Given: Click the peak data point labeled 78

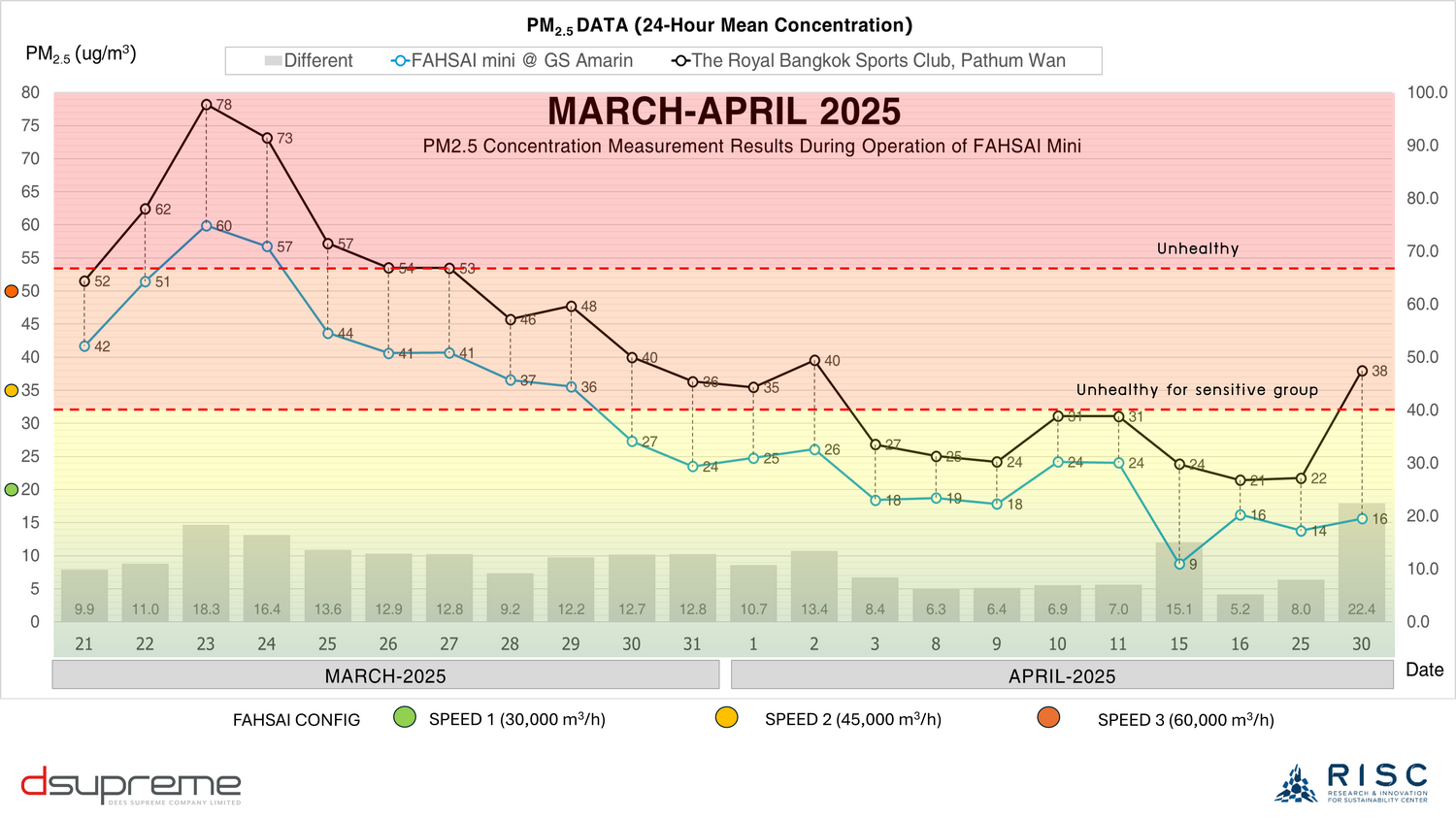Looking at the screenshot, I should coord(206,105).
